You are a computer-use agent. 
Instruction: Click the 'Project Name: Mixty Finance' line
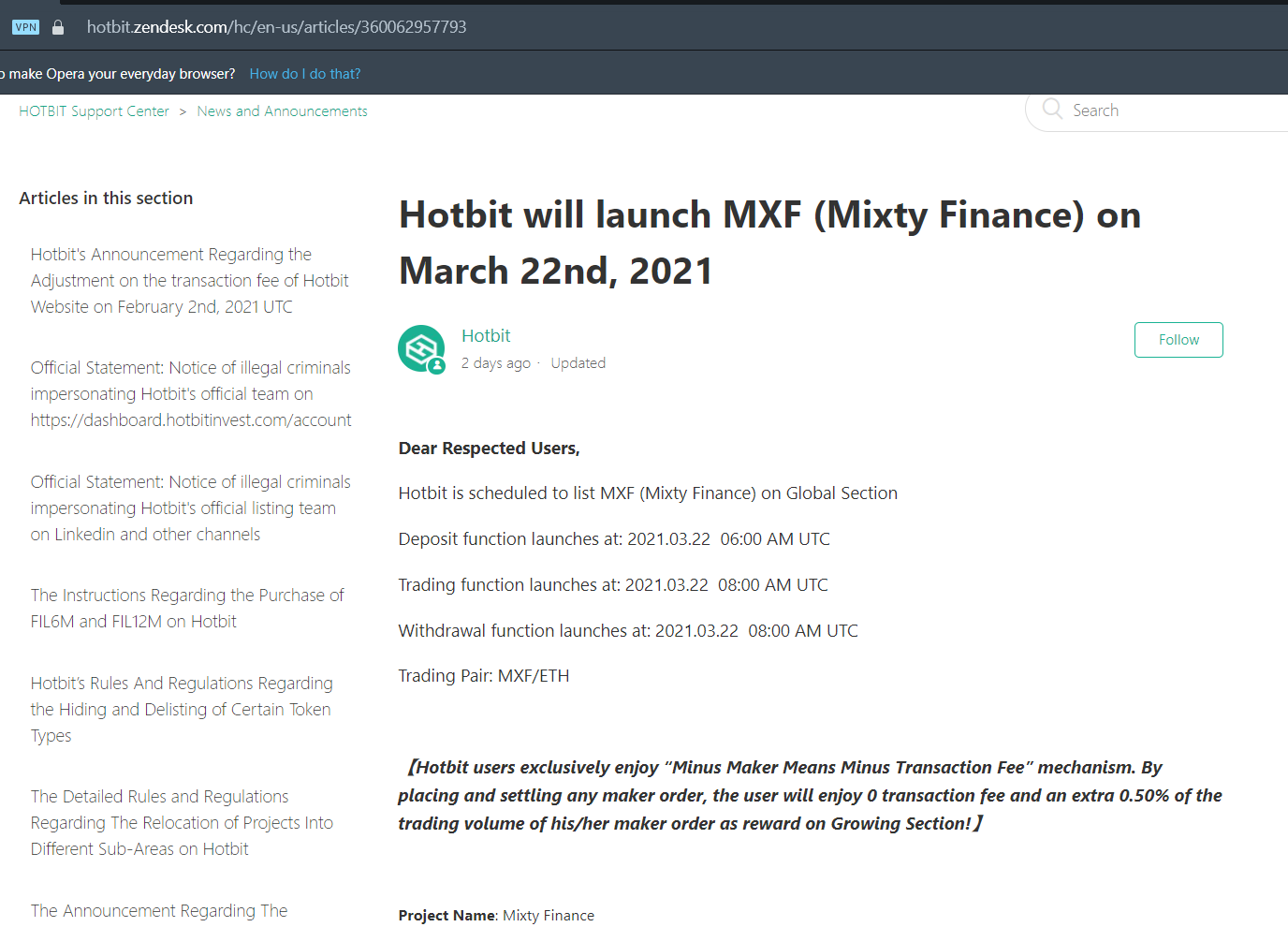click(496, 916)
